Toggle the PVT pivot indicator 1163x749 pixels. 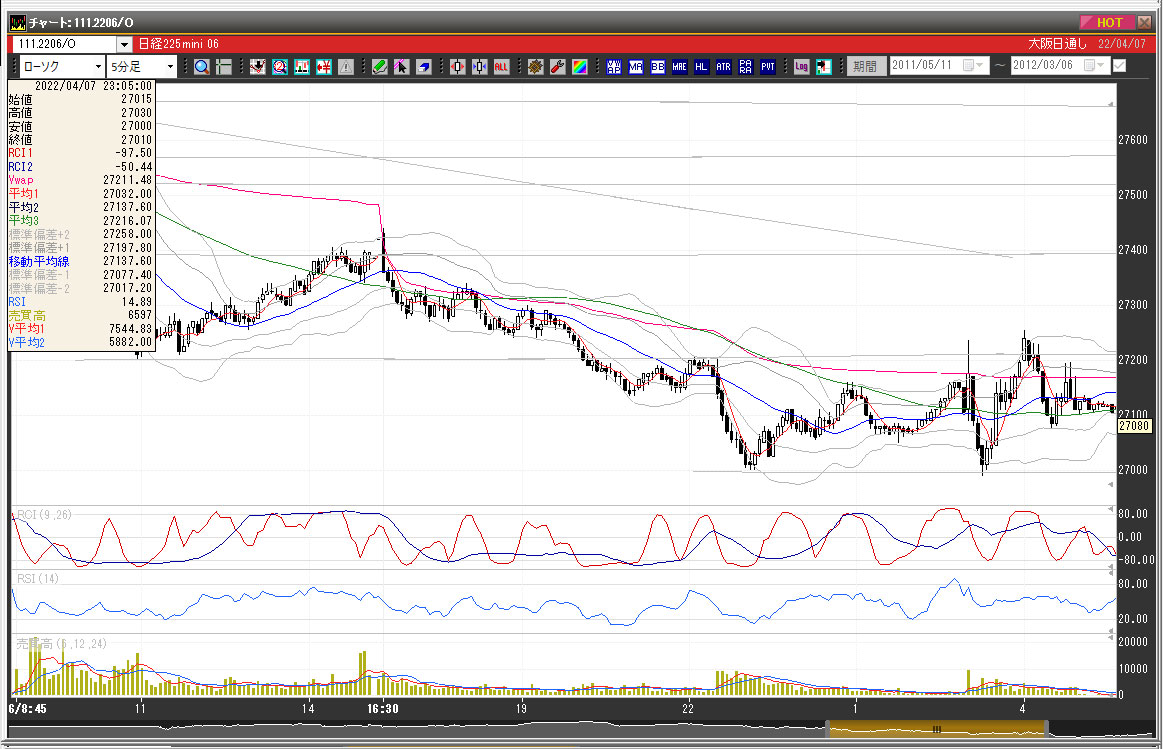pos(768,67)
